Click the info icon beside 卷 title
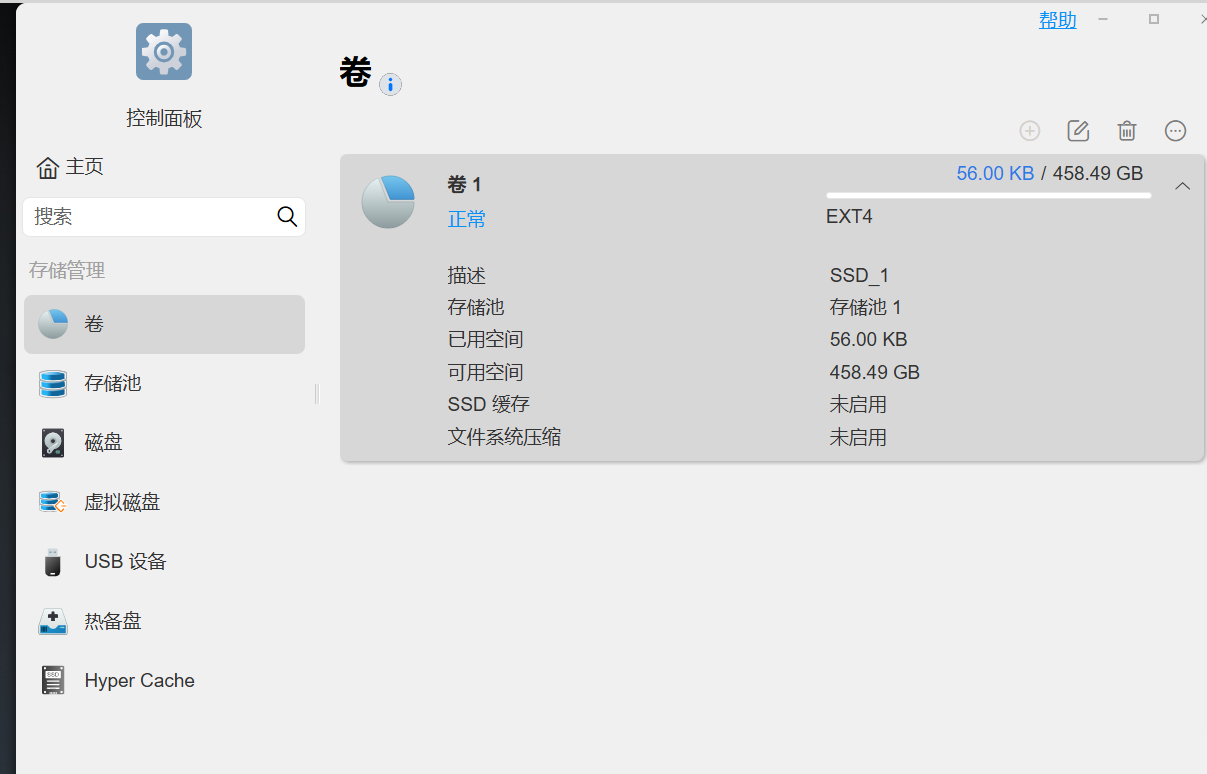Screen dimensions: 1207x774 390,85
